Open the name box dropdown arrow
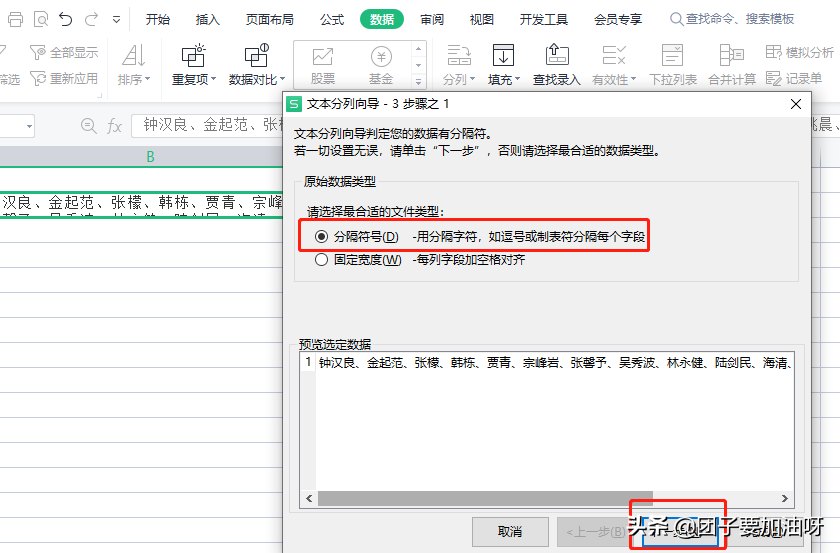 [x=29, y=126]
